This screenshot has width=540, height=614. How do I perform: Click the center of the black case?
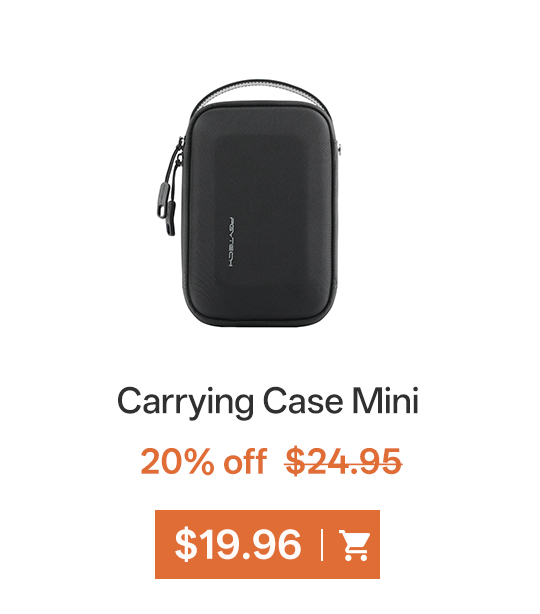click(x=260, y=213)
